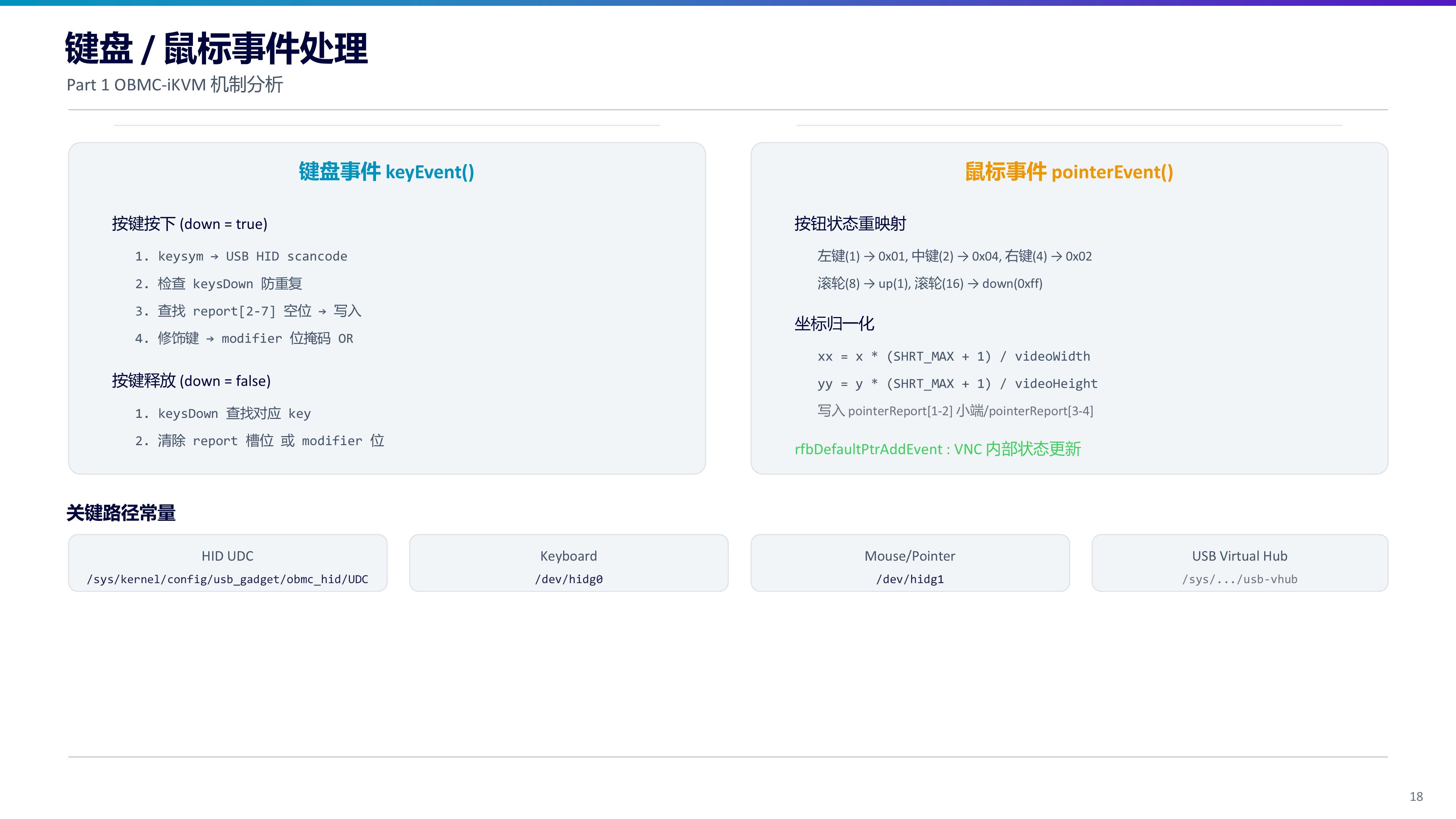The width and height of the screenshot is (1456, 819).
Task: Select the 坐标归一化 subheading
Action: 834,324
